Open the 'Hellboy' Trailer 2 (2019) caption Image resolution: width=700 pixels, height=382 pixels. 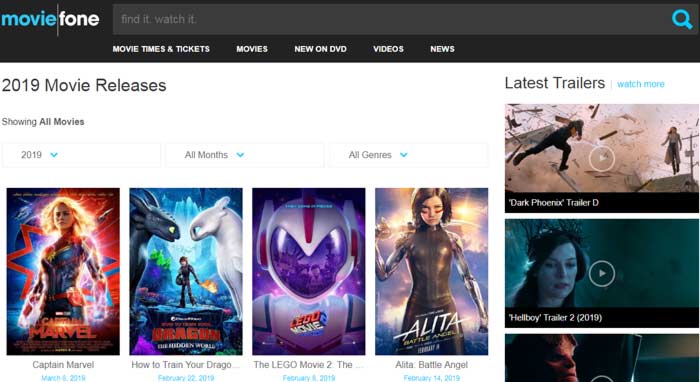(x=555, y=318)
